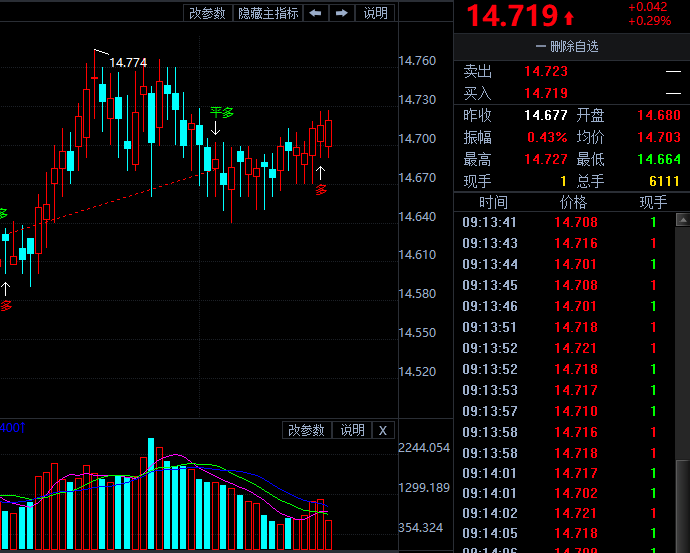The height and width of the screenshot is (553, 690).
Task: Click the 平多 signal marker on chart
Action: (x=221, y=113)
